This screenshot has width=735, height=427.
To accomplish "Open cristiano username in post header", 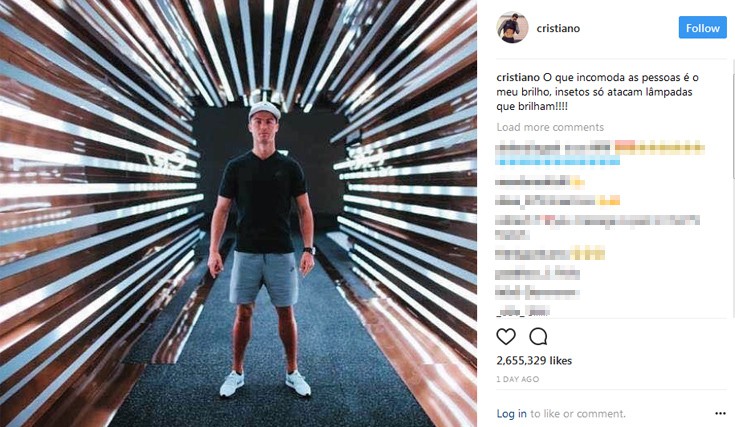I will pyautogui.click(x=558, y=28).
